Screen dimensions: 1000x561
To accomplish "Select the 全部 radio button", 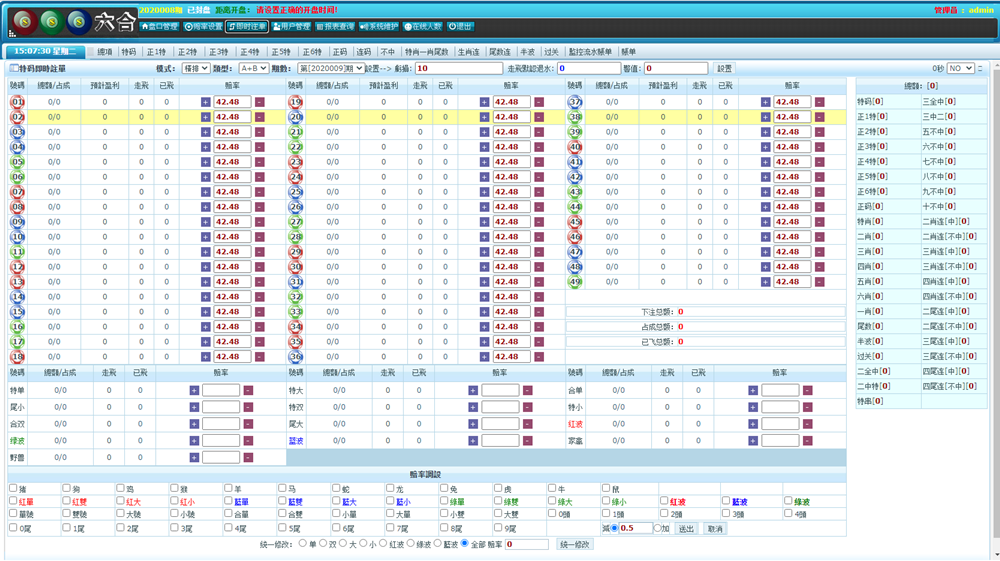I will point(465,544).
